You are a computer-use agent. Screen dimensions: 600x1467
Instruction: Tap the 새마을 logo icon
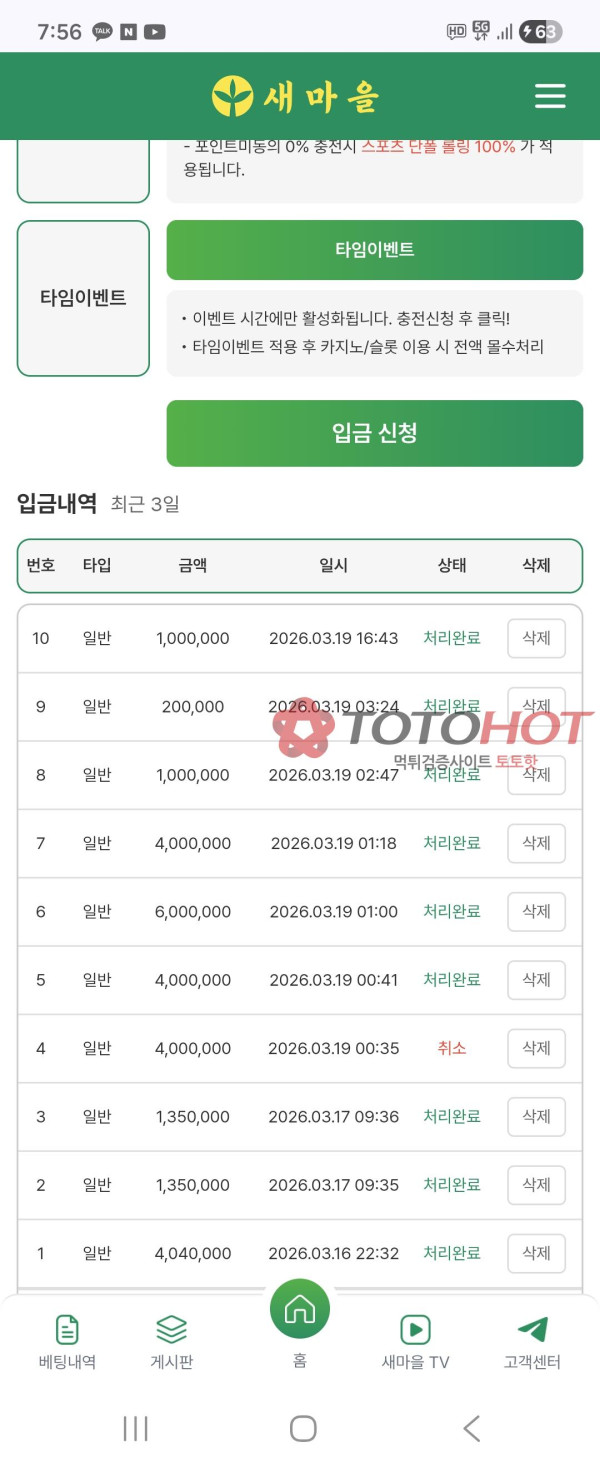[232, 96]
